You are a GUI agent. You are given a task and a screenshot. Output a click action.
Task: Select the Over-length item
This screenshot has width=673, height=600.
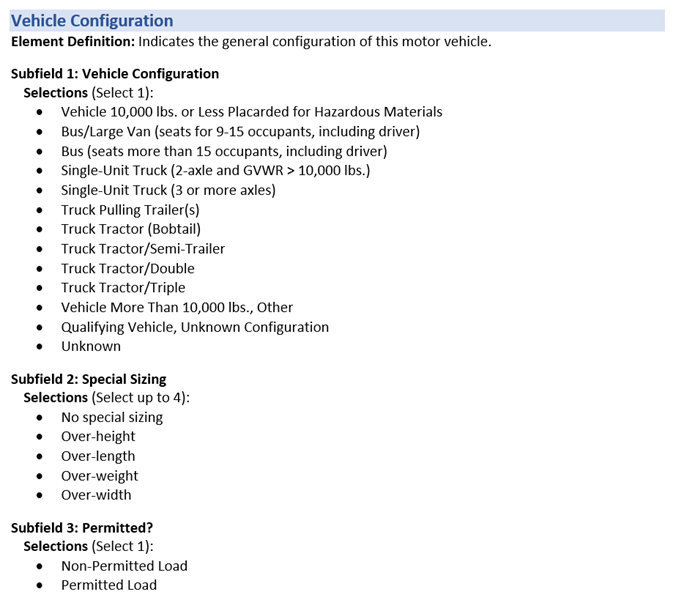pyautogui.click(x=98, y=456)
